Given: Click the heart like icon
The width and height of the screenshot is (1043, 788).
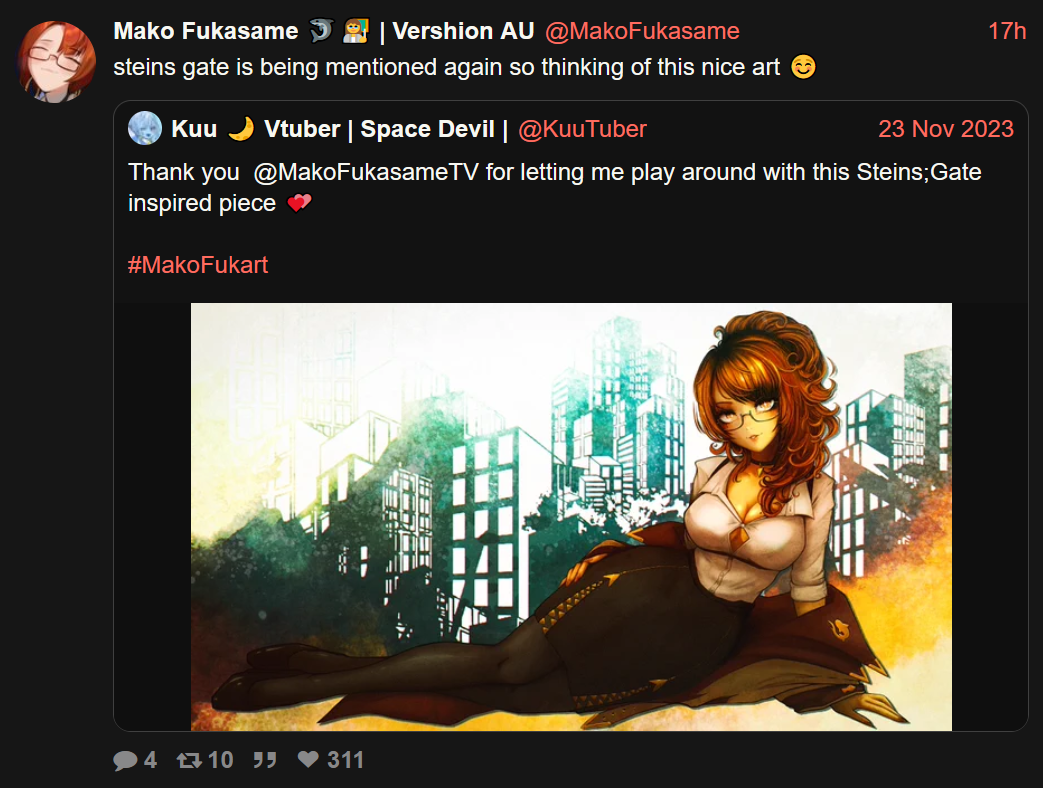Looking at the screenshot, I should pos(308,759).
